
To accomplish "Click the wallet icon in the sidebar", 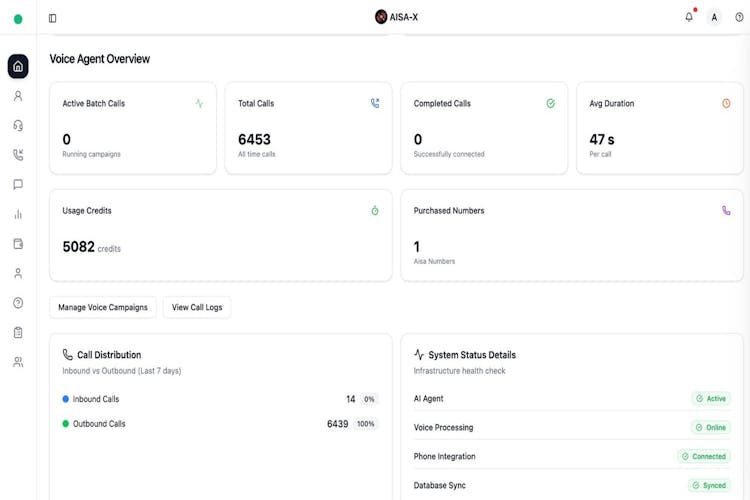I will (18, 244).
